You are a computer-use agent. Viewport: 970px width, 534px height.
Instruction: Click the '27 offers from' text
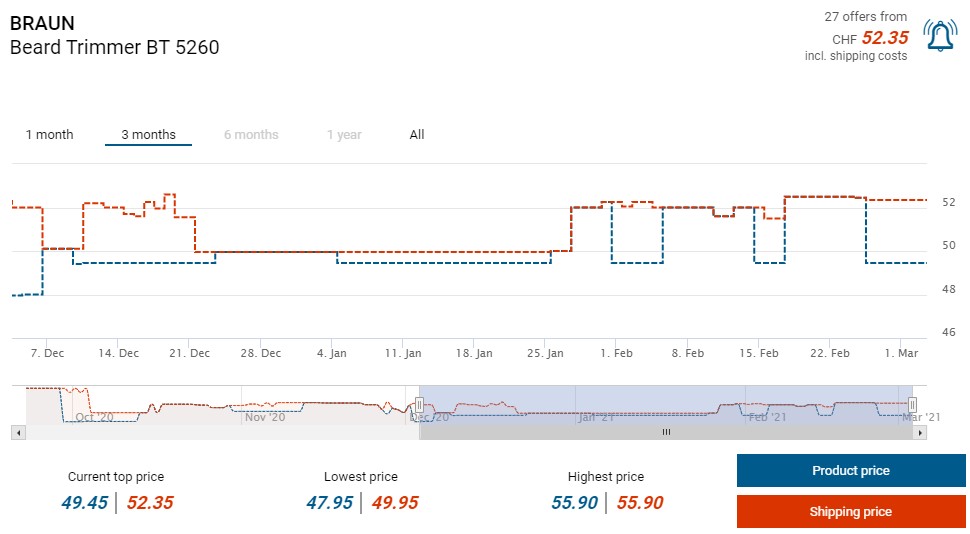865,16
